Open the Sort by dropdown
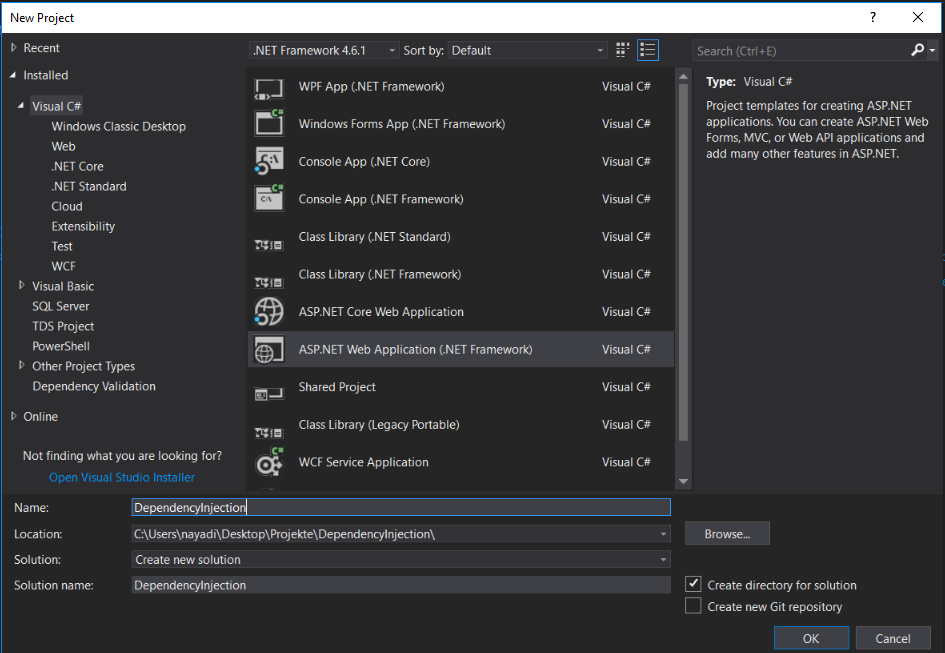Viewport: 945px width, 653px height. pos(527,50)
